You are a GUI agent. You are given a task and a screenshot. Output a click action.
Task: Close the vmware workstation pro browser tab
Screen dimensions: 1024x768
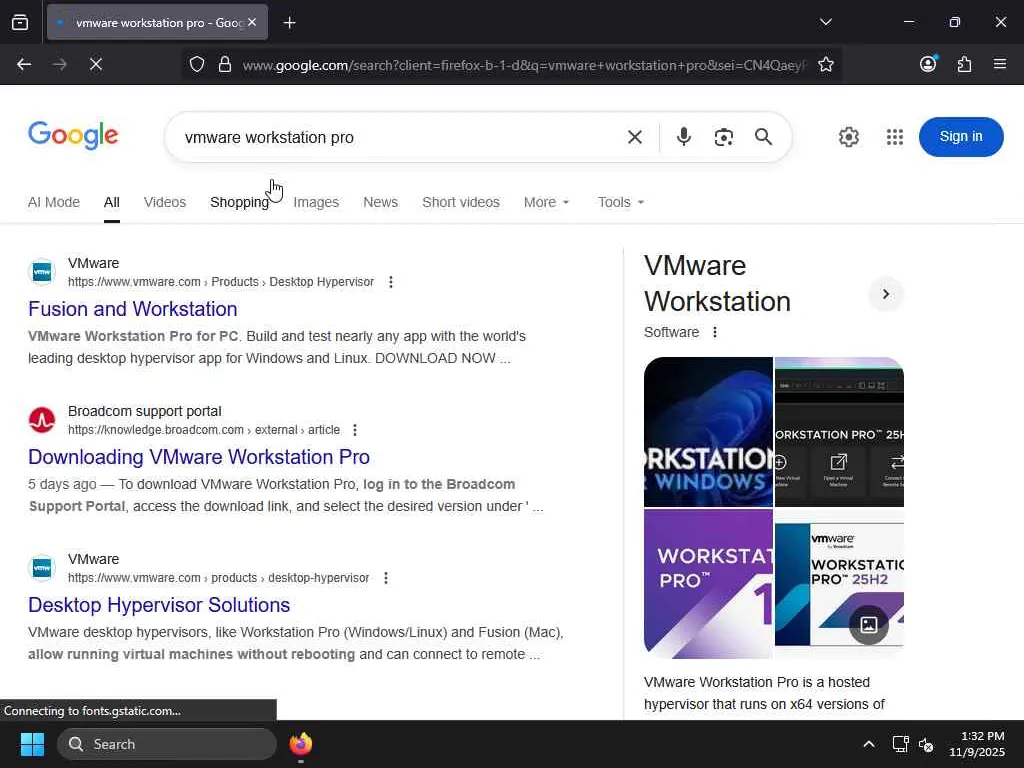pyautogui.click(x=252, y=22)
